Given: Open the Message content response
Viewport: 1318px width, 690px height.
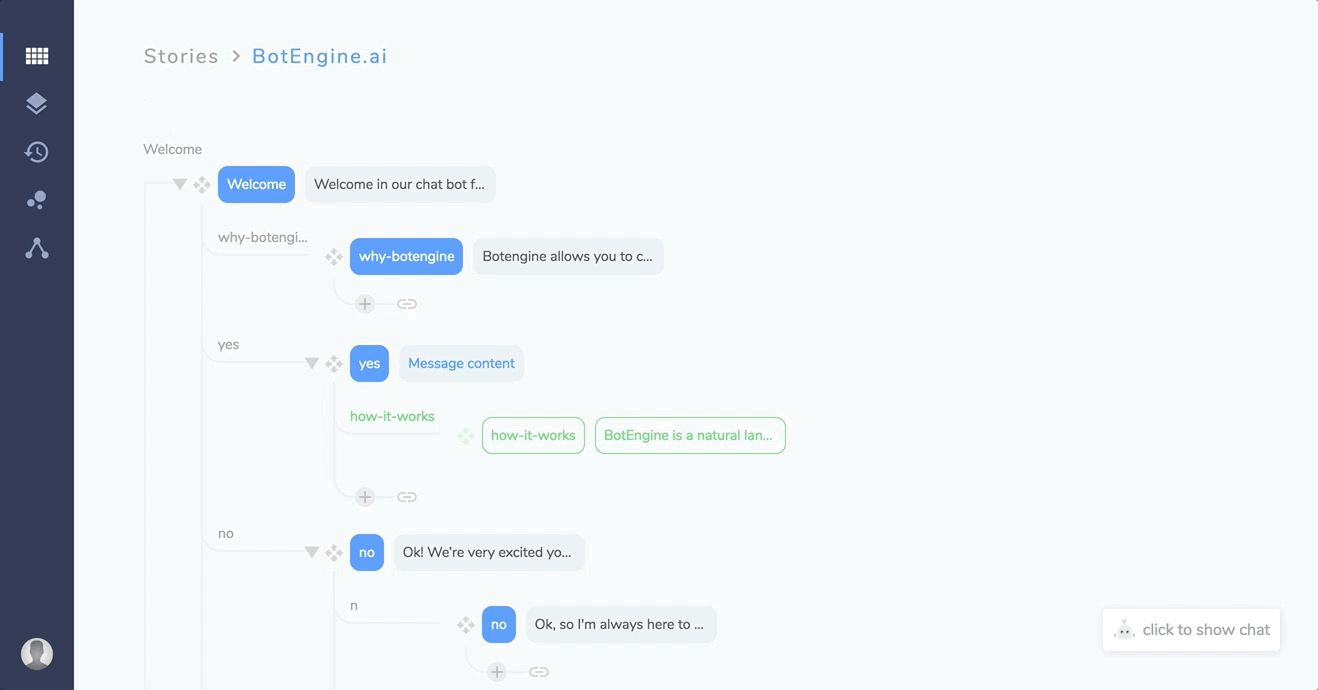Looking at the screenshot, I should (461, 363).
